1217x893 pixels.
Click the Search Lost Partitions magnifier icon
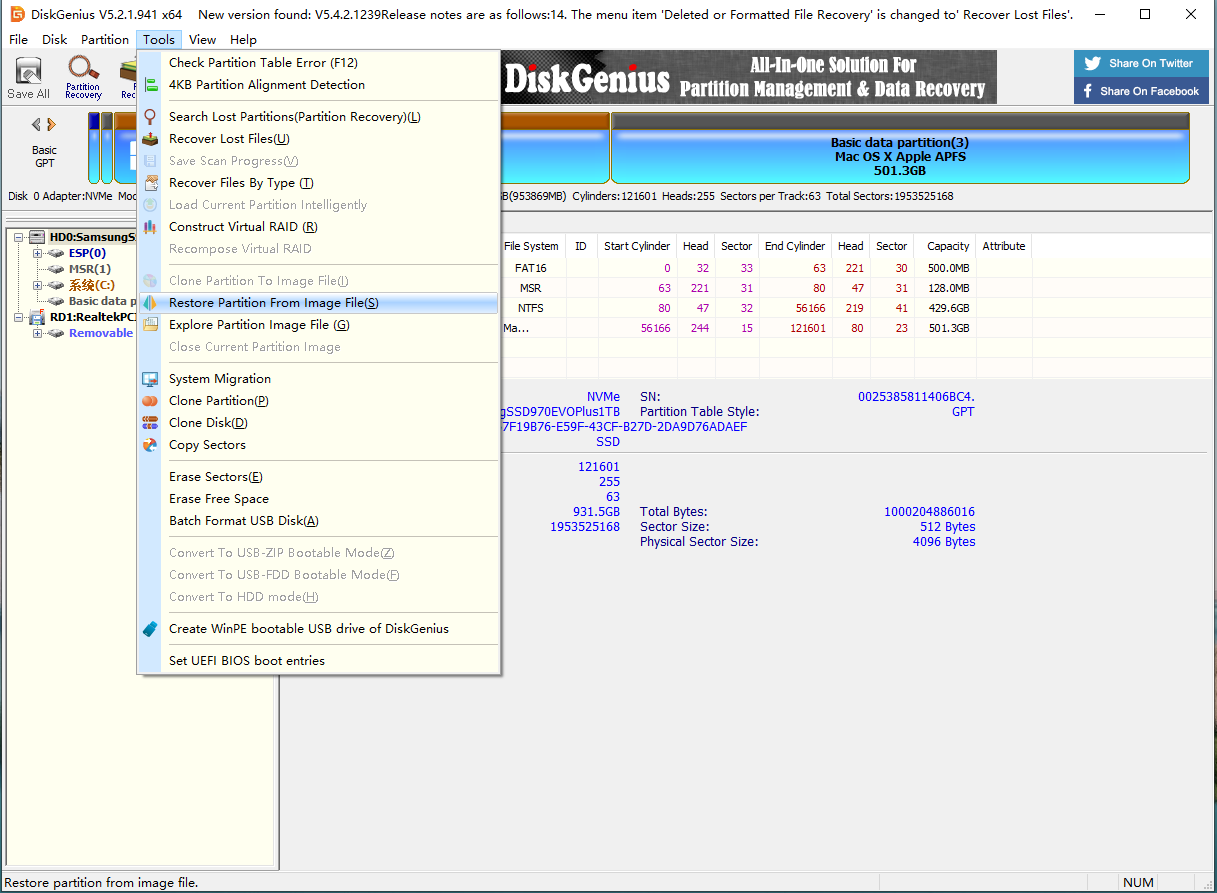pos(150,117)
